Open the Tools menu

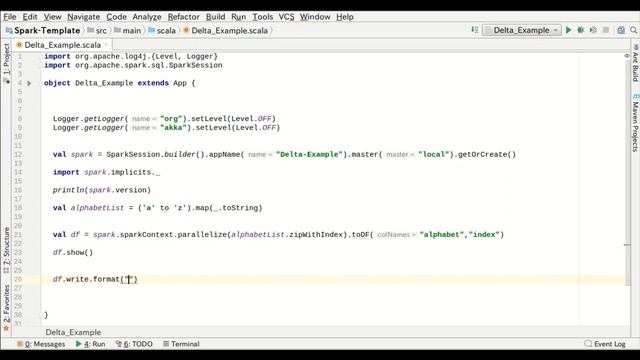tap(262, 17)
